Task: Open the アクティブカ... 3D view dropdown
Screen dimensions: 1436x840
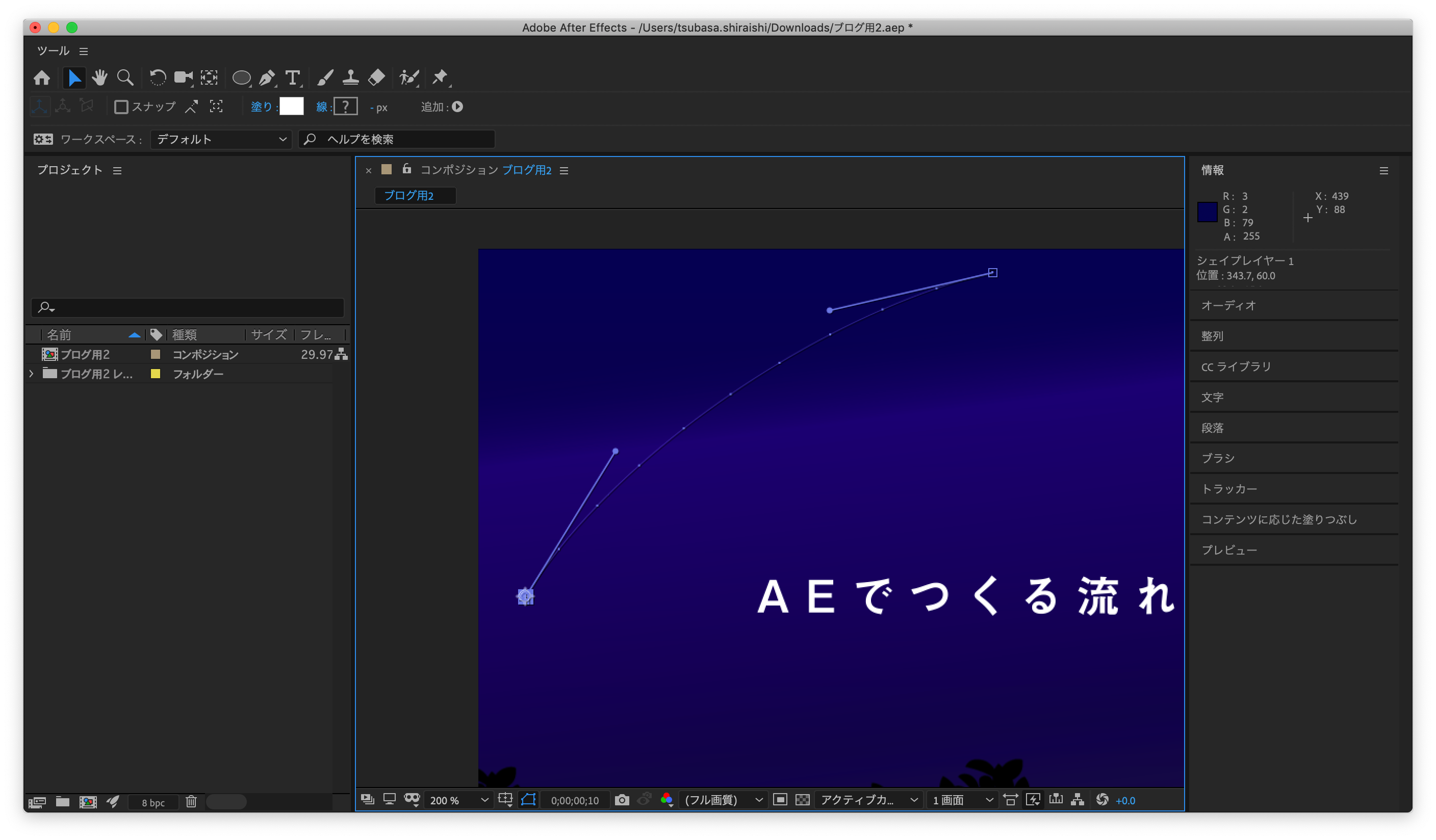Action: pos(868,800)
